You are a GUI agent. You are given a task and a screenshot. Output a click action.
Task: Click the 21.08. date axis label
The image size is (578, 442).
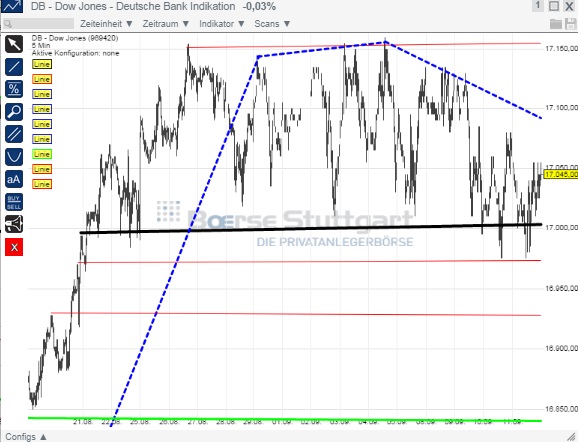click(x=83, y=422)
